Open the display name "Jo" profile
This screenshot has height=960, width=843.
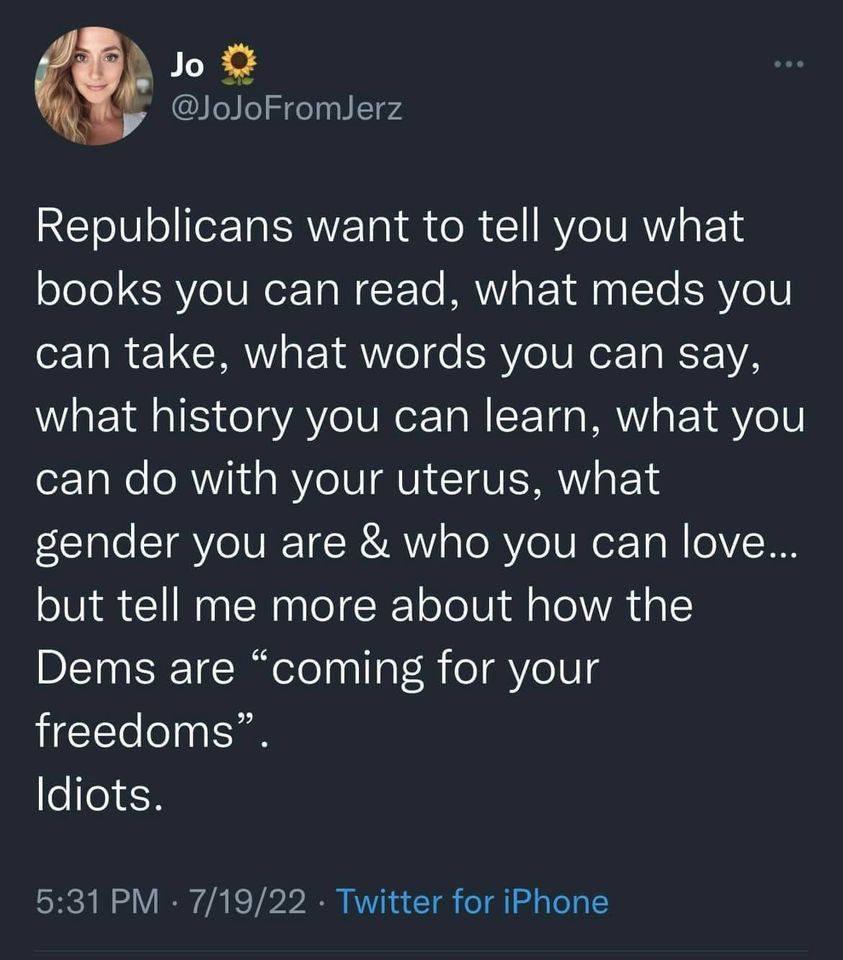(x=187, y=64)
